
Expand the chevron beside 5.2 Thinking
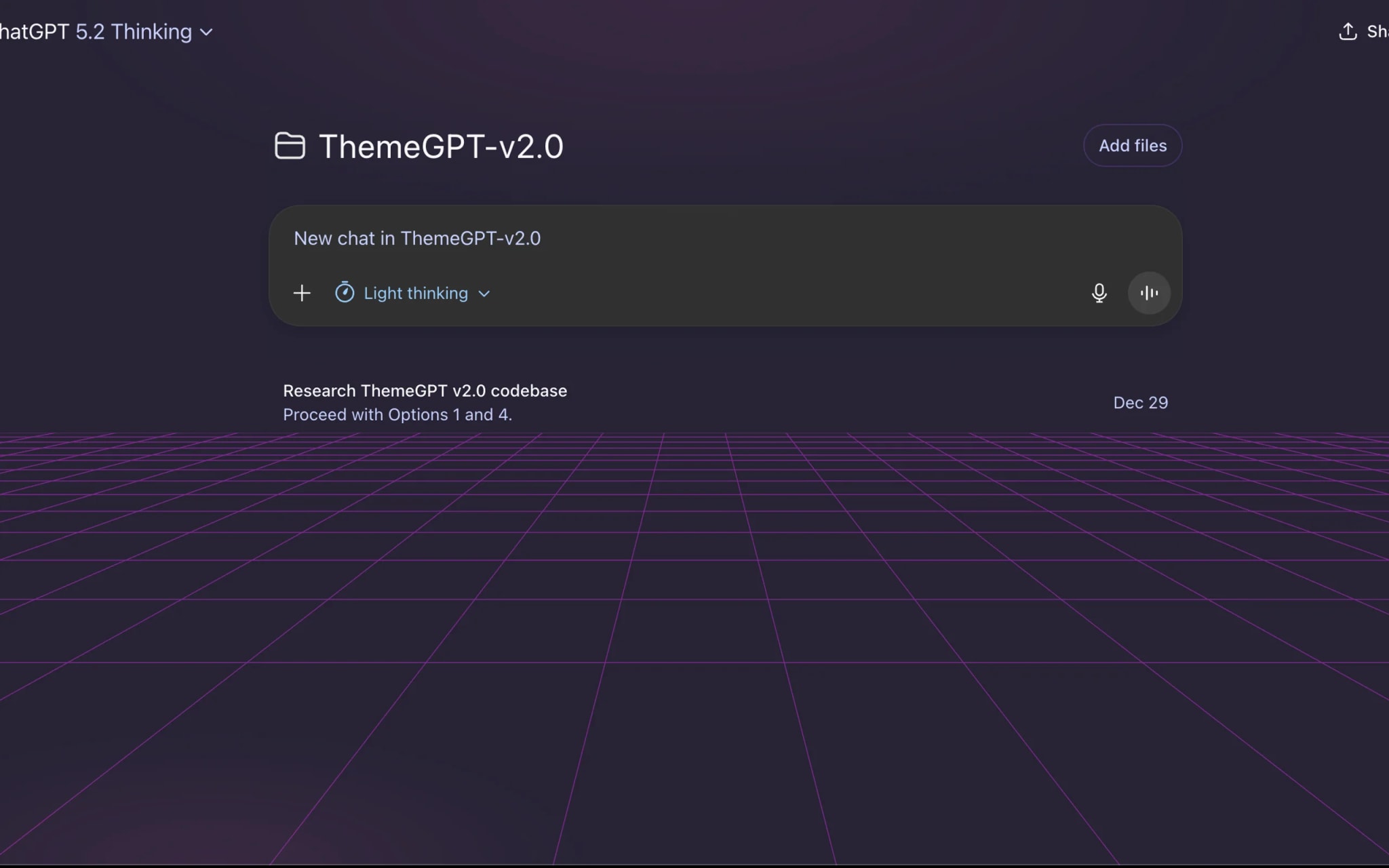pos(207,32)
